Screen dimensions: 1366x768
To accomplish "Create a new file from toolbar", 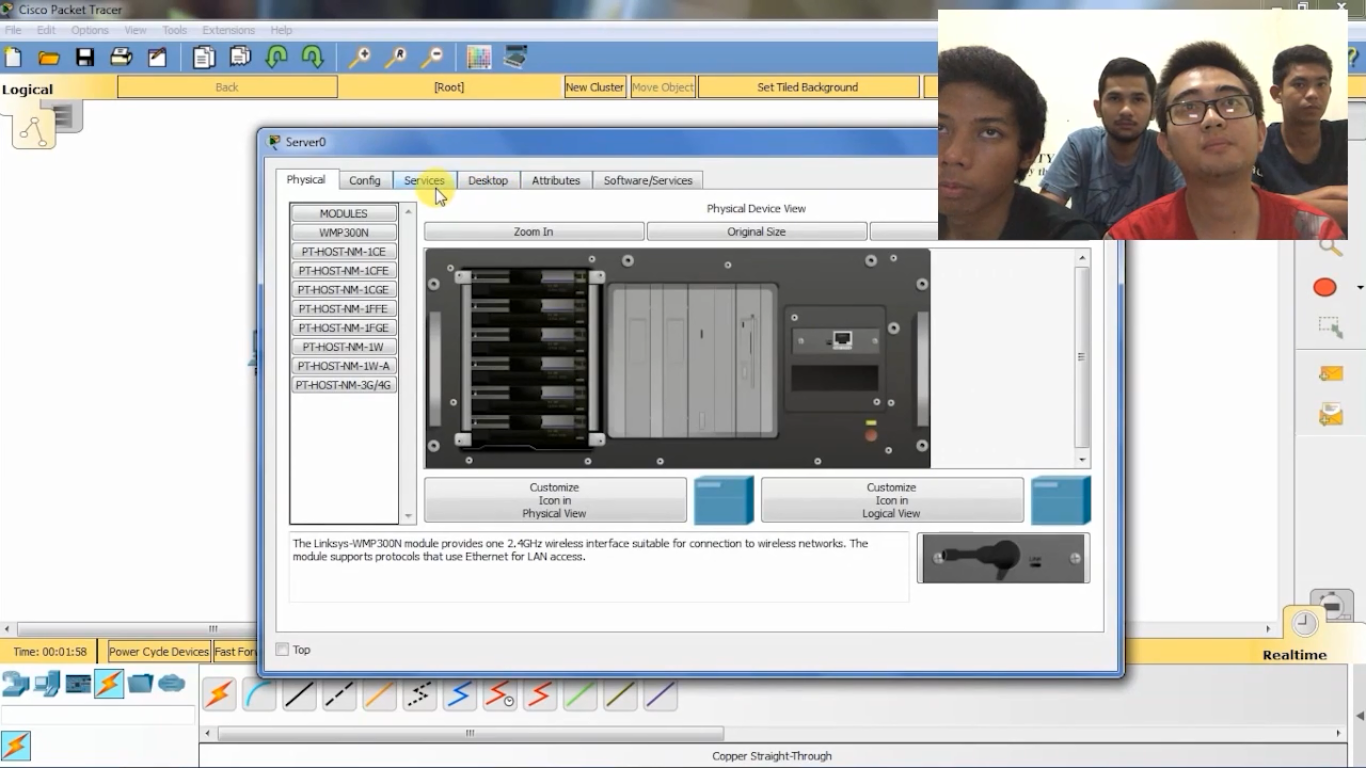I will tap(13, 58).
